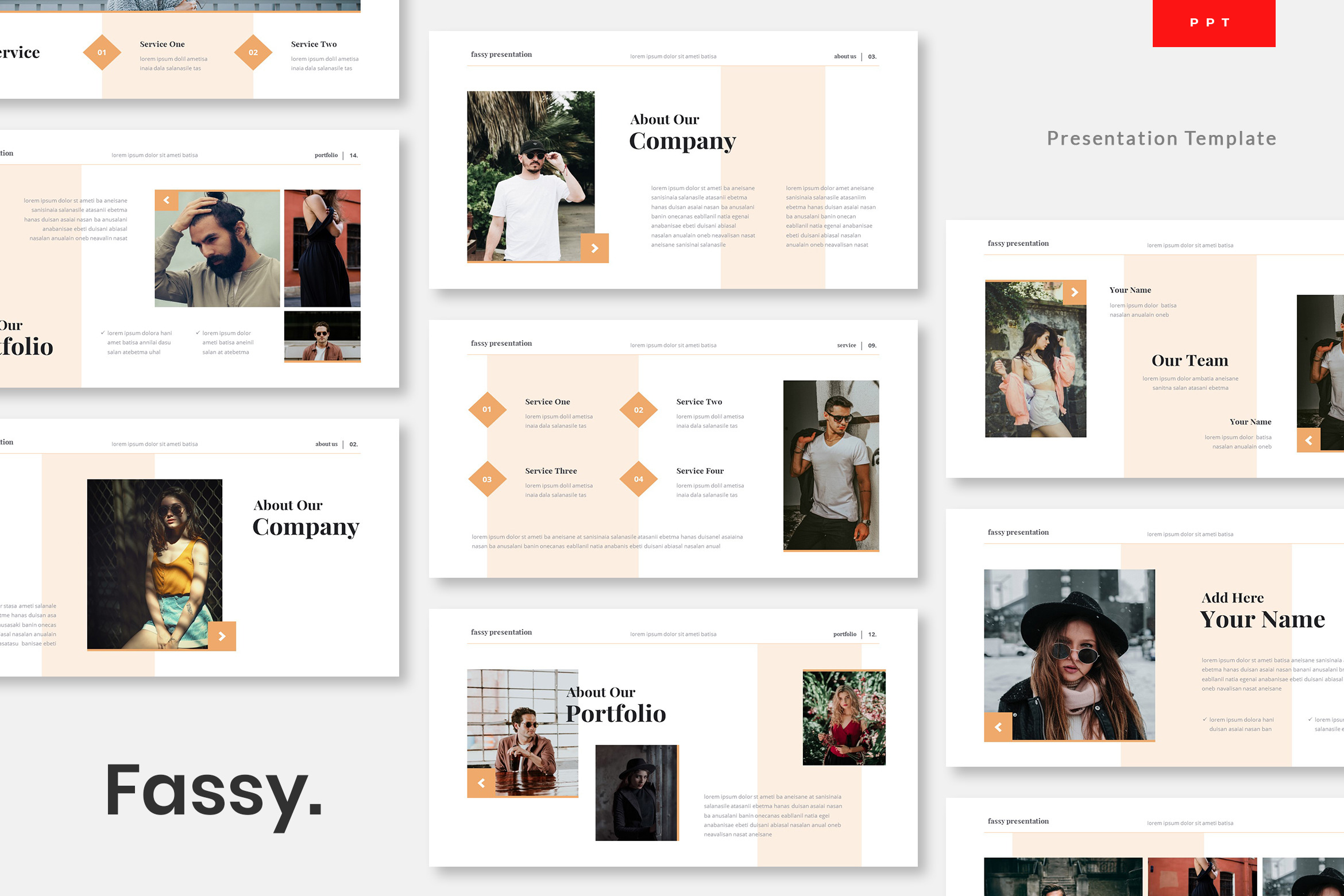This screenshot has width=1344, height=896.
Task: Click the 04 diamond beside Service Four
Action: [x=638, y=479]
